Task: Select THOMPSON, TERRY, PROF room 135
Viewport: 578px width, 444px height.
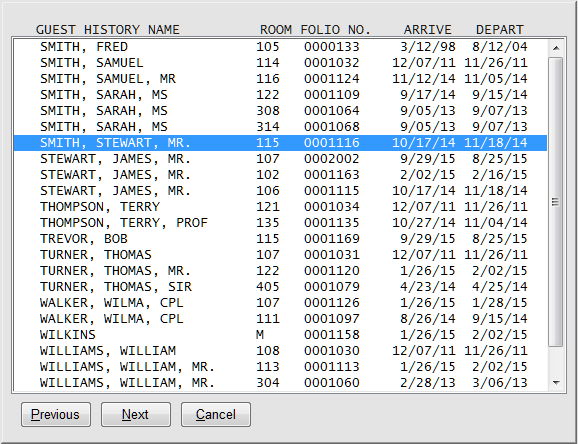Action: (281, 223)
